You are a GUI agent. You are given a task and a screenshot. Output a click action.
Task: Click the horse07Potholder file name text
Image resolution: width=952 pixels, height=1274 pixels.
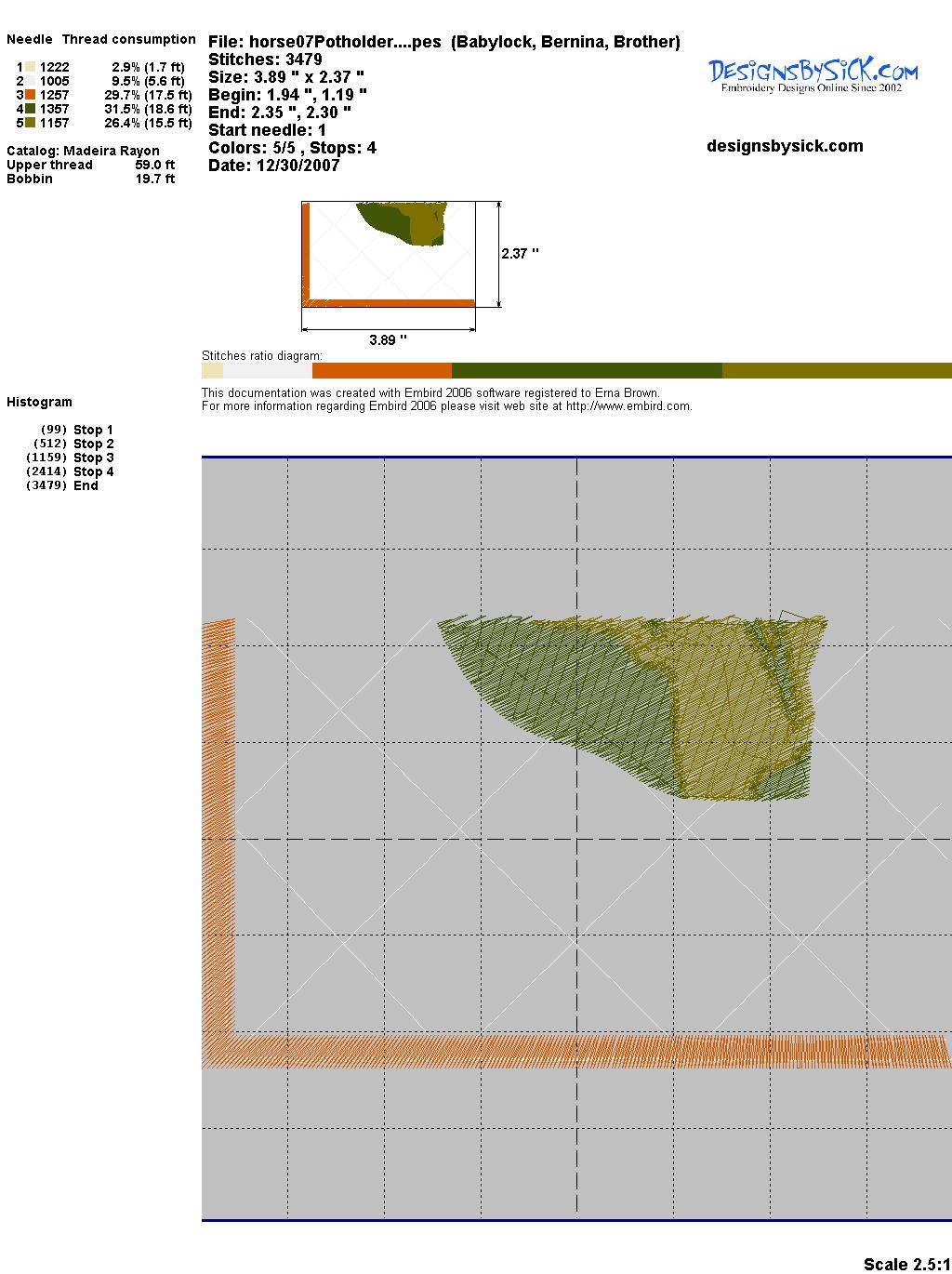tap(324, 42)
